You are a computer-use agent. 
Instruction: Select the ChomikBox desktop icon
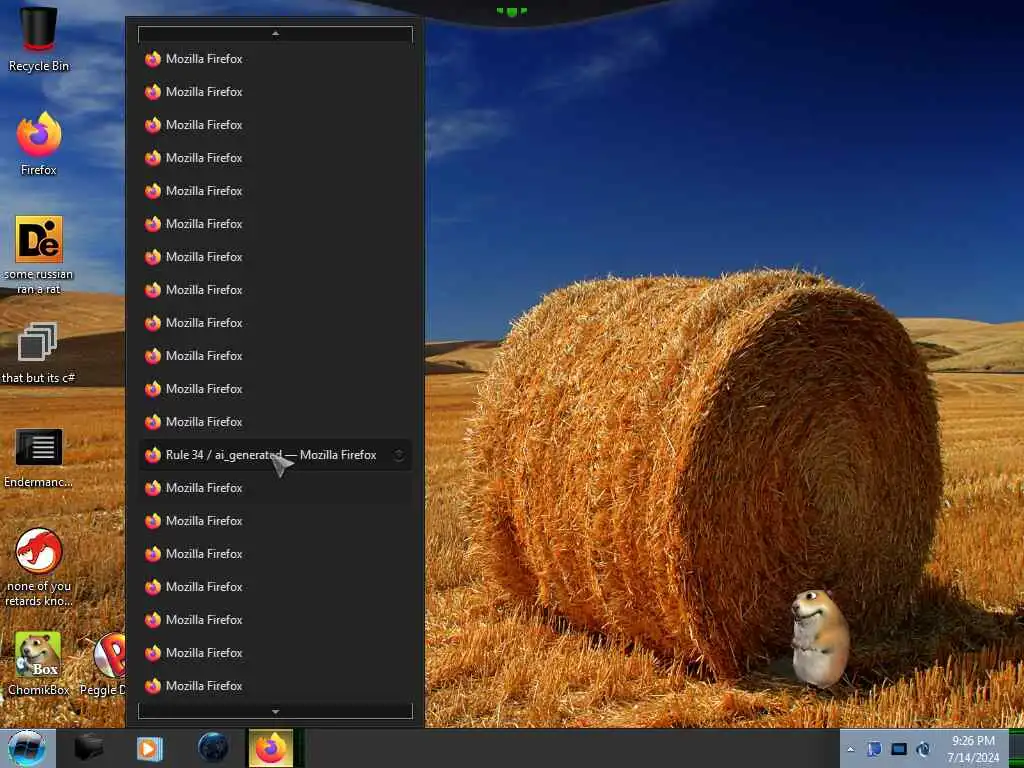(39, 663)
